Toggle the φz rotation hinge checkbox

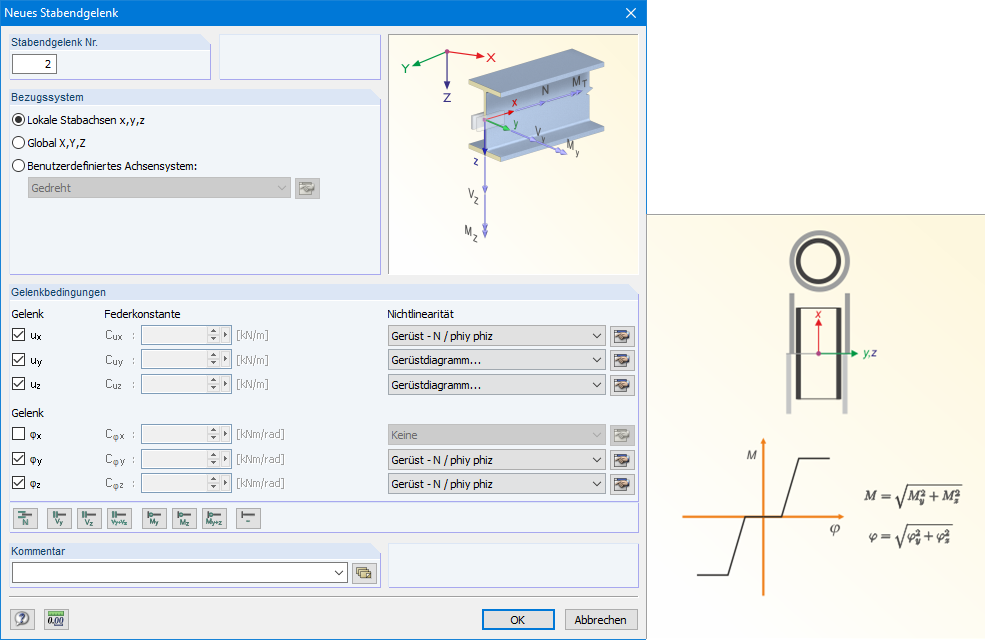(x=19, y=483)
